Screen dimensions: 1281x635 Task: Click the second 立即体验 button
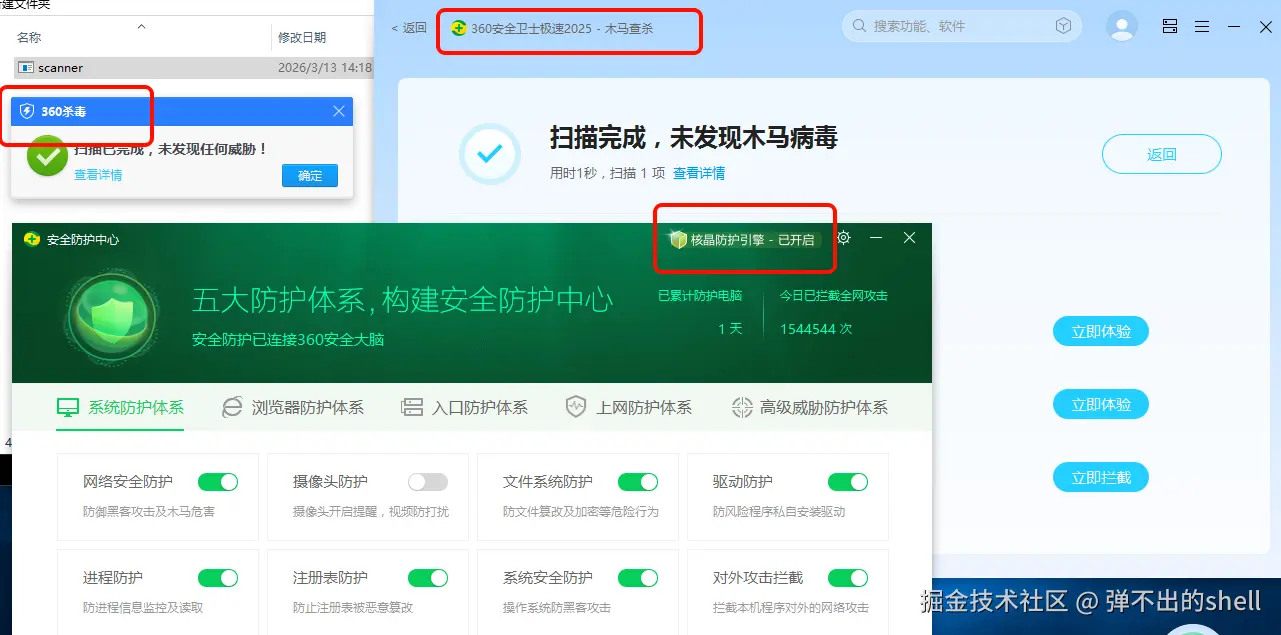coord(1101,405)
